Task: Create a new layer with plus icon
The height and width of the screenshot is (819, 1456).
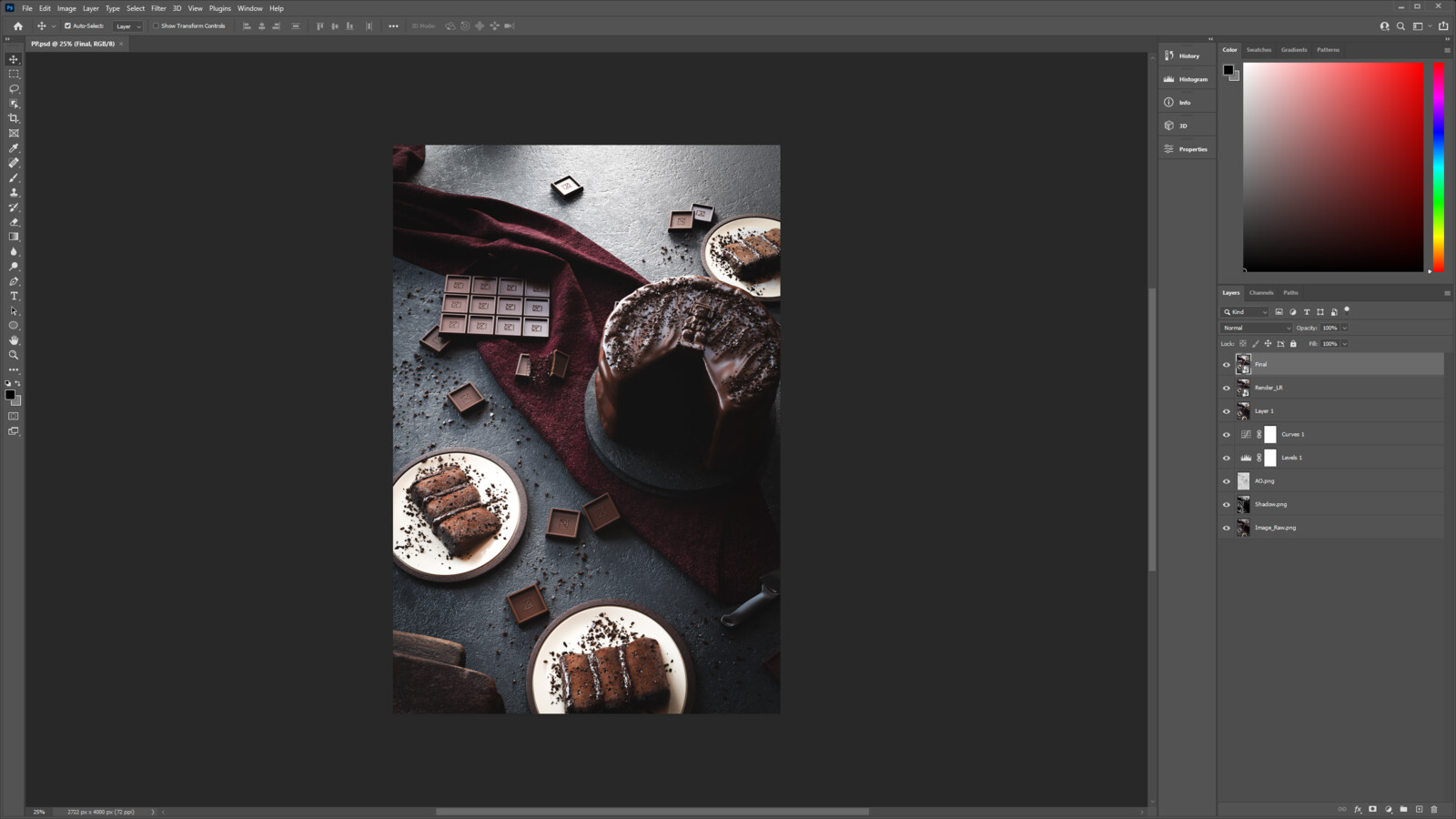Action: (1419, 809)
